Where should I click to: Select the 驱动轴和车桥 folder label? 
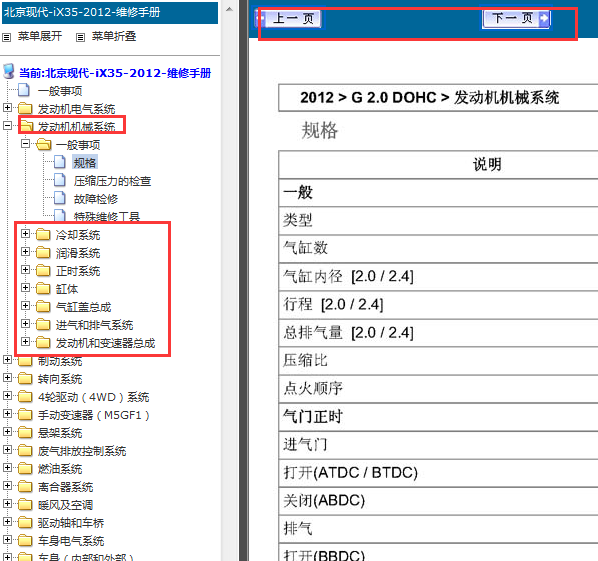tap(71, 523)
